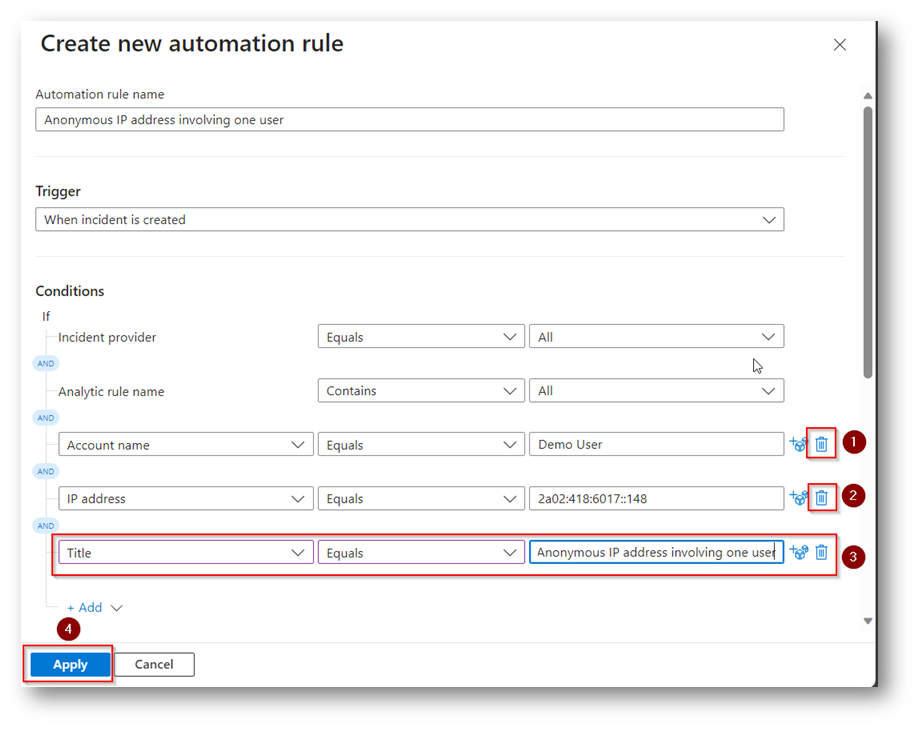Open Account name property dropdown
The image size is (920, 729).
click(x=186, y=445)
